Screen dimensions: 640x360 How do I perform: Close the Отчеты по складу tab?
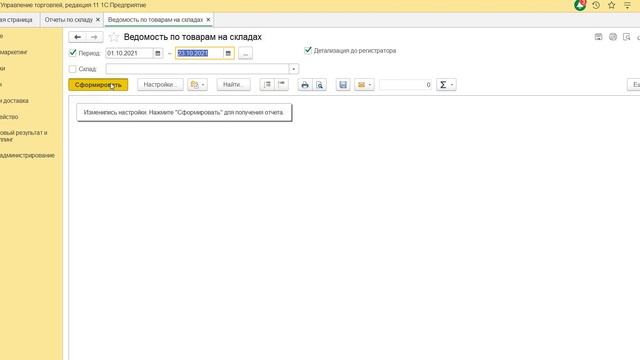98,20
